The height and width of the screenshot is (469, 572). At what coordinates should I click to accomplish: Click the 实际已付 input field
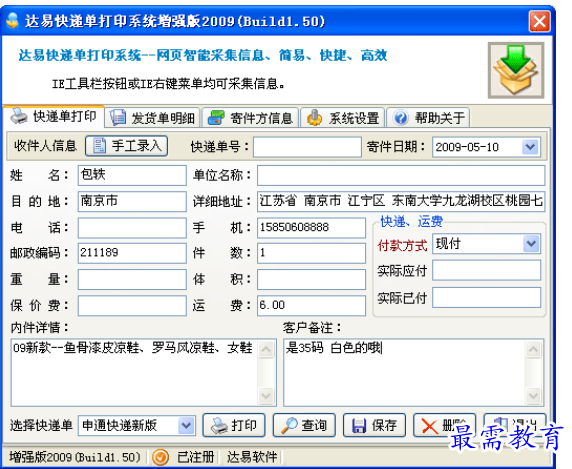pyautogui.click(x=487, y=298)
